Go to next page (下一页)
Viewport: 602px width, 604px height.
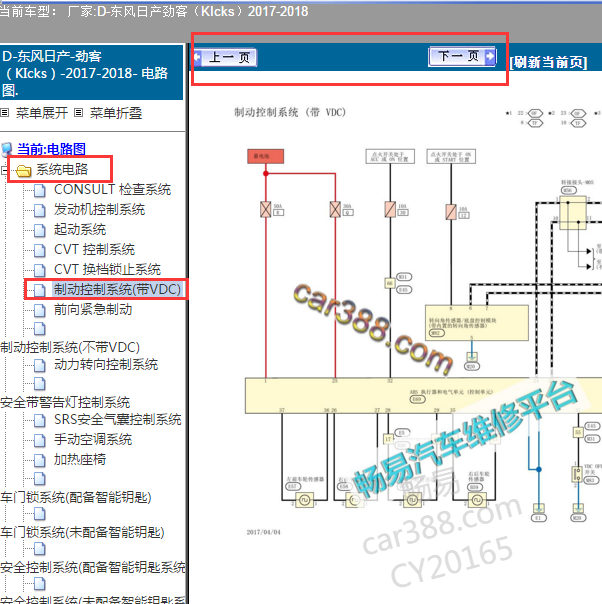(x=462, y=57)
